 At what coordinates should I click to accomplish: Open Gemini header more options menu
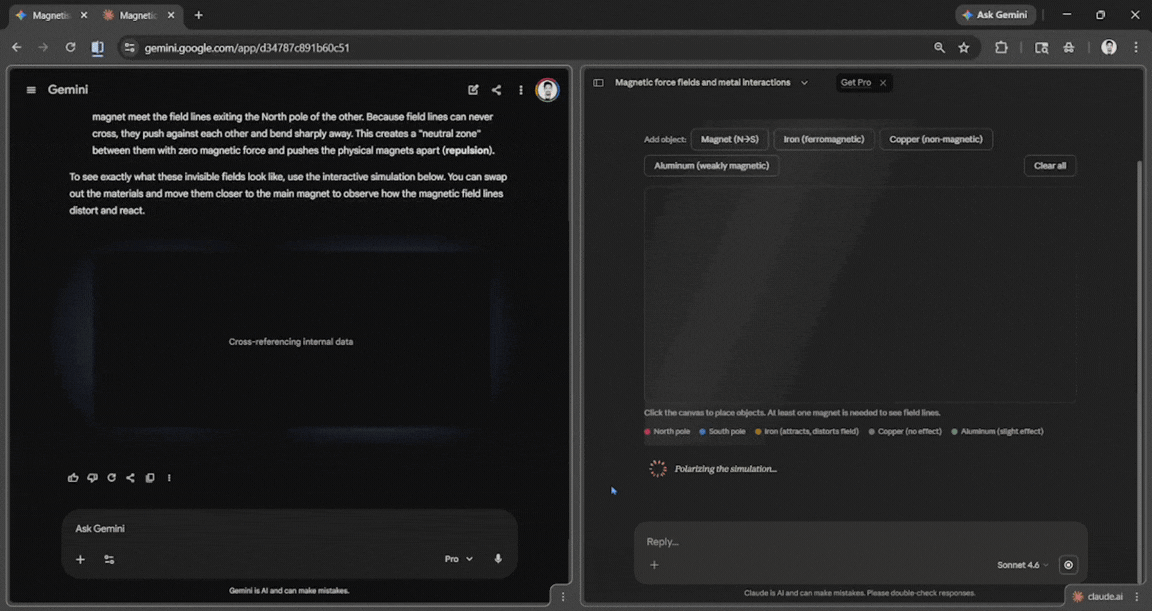tap(521, 90)
